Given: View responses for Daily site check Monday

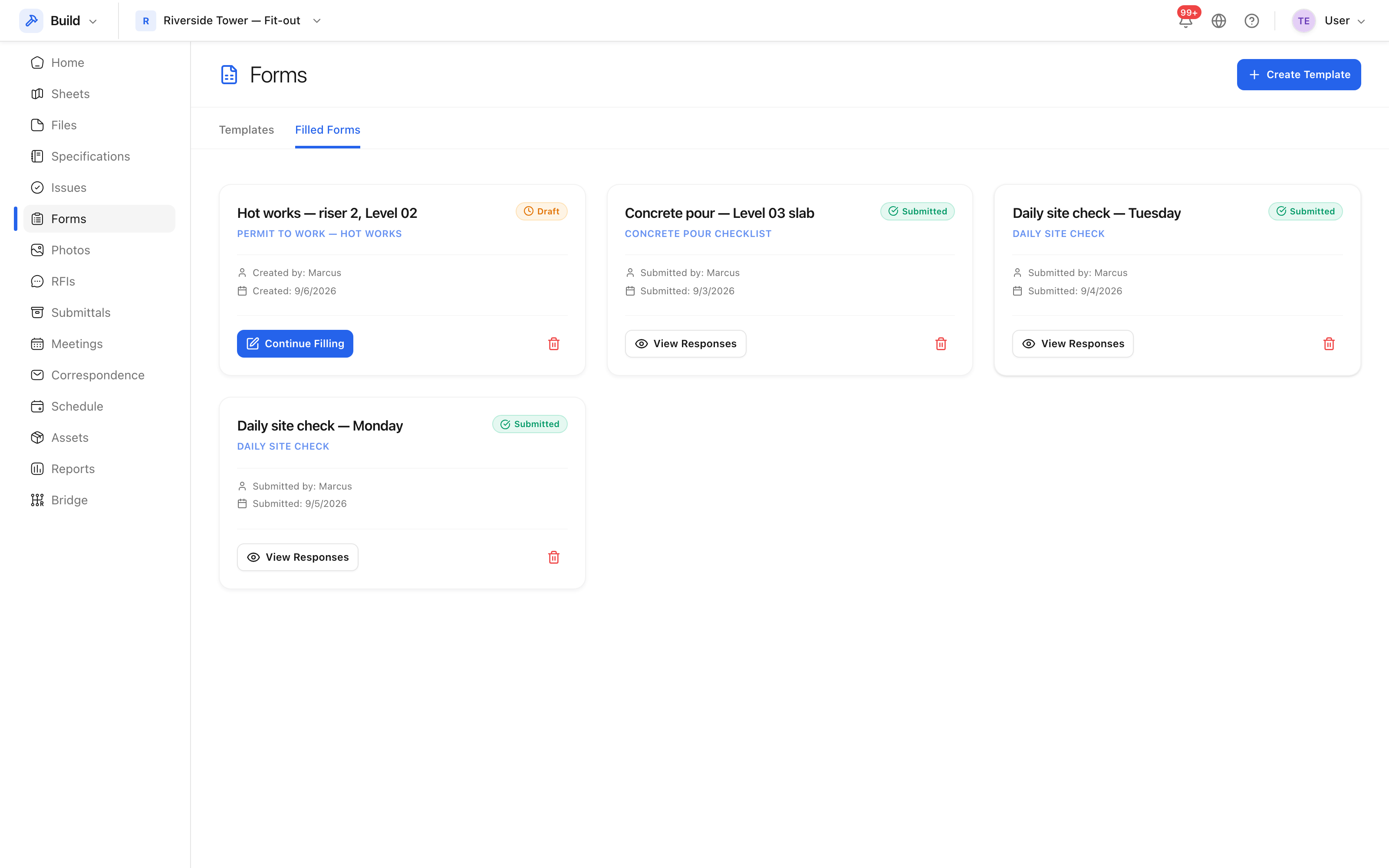Looking at the screenshot, I should pos(297,557).
